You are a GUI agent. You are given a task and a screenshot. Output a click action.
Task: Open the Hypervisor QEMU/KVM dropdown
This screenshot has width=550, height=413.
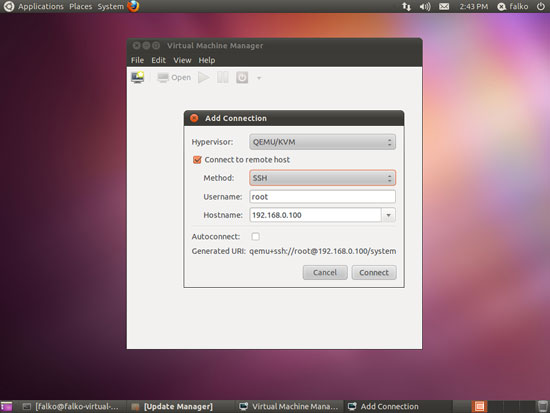point(322,142)
